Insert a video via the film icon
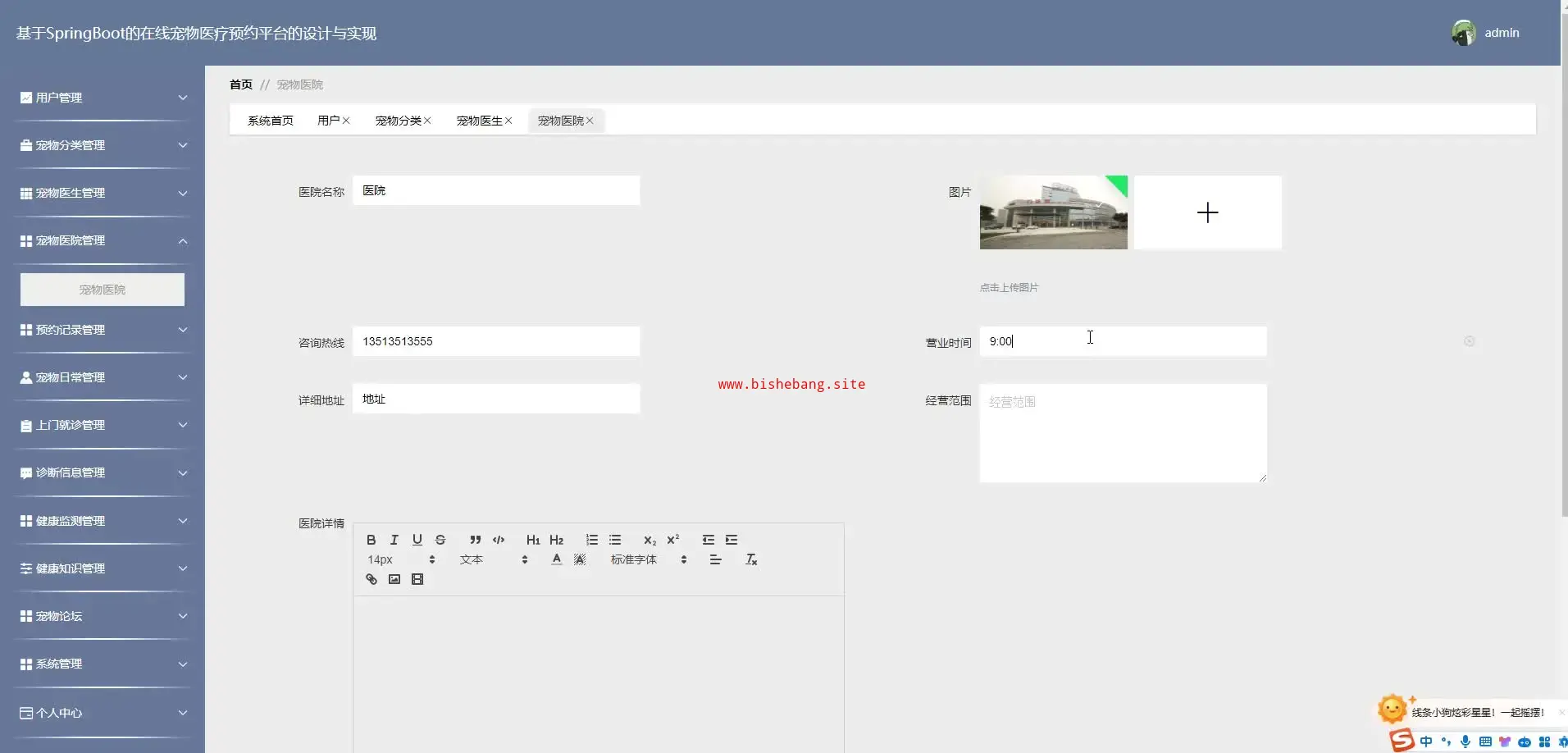 pos(417,579)
